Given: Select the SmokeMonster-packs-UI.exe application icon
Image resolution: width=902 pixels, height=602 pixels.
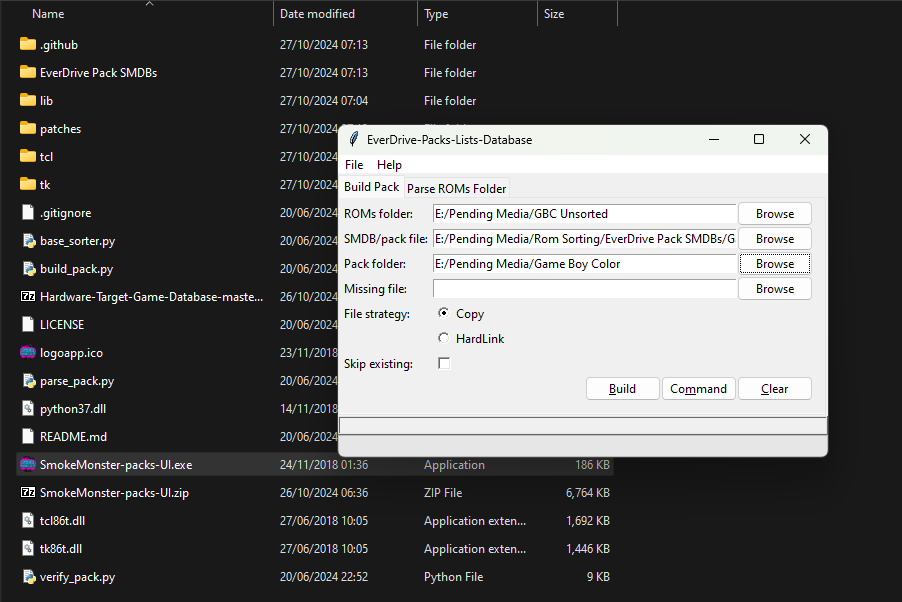Looking at the screenshot, I should click(28, 464).
